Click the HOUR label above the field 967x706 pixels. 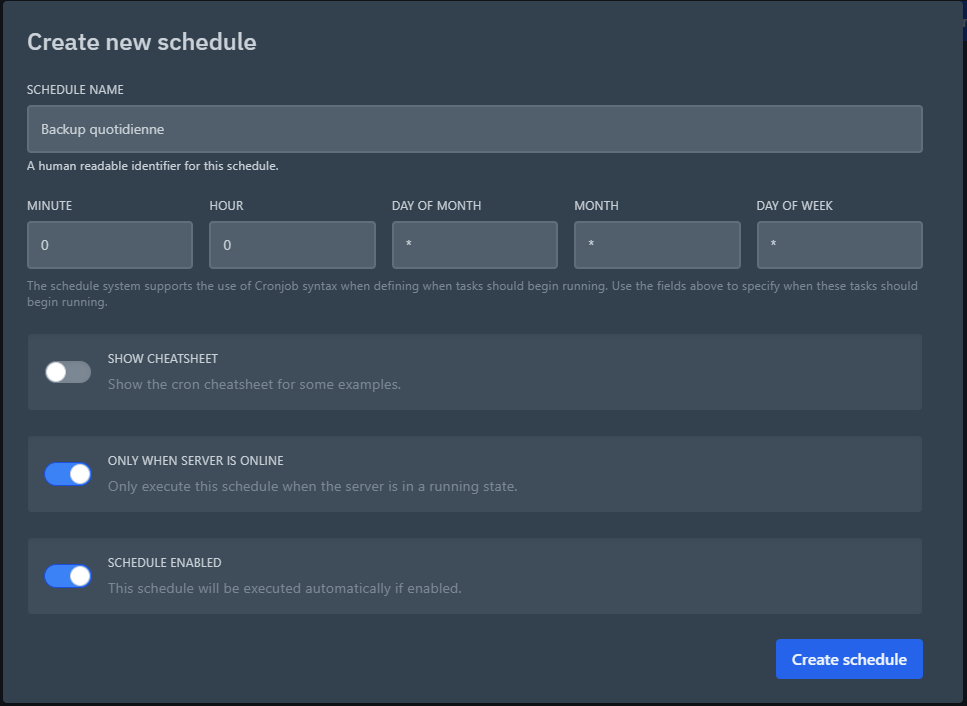(x=226, y=206)
